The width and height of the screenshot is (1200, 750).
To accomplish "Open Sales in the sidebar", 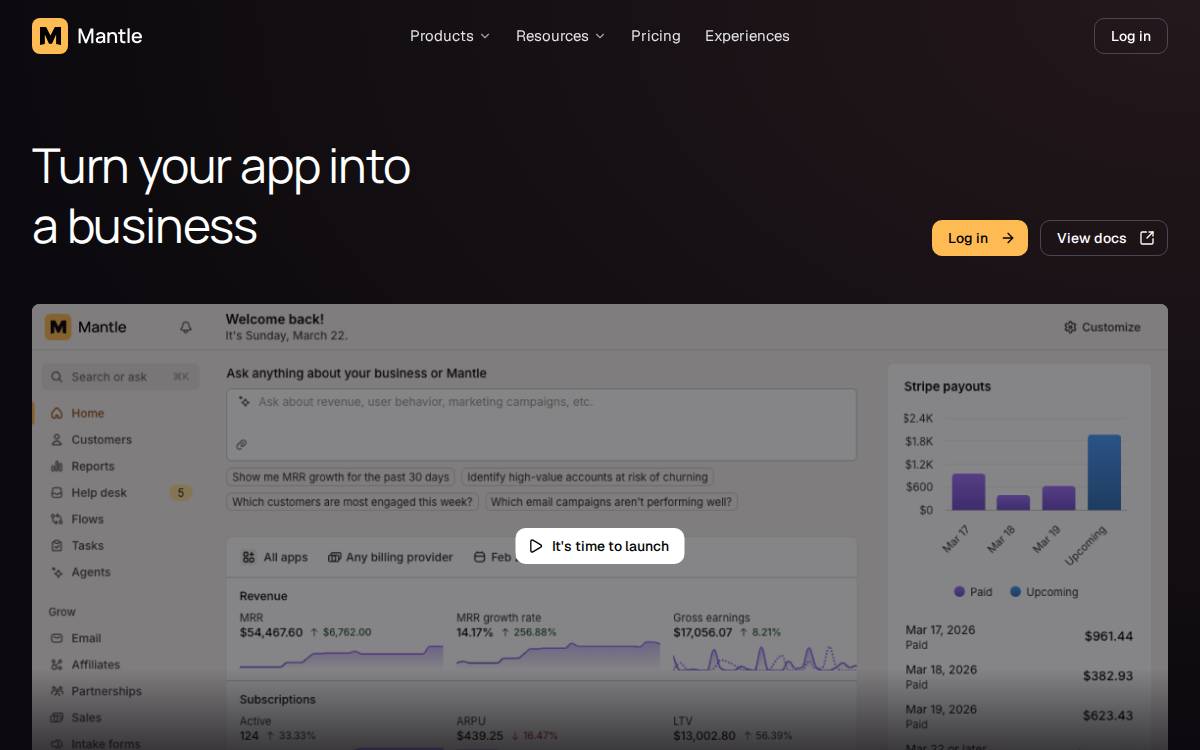I will pyautogui.click(x=119, y=718).
